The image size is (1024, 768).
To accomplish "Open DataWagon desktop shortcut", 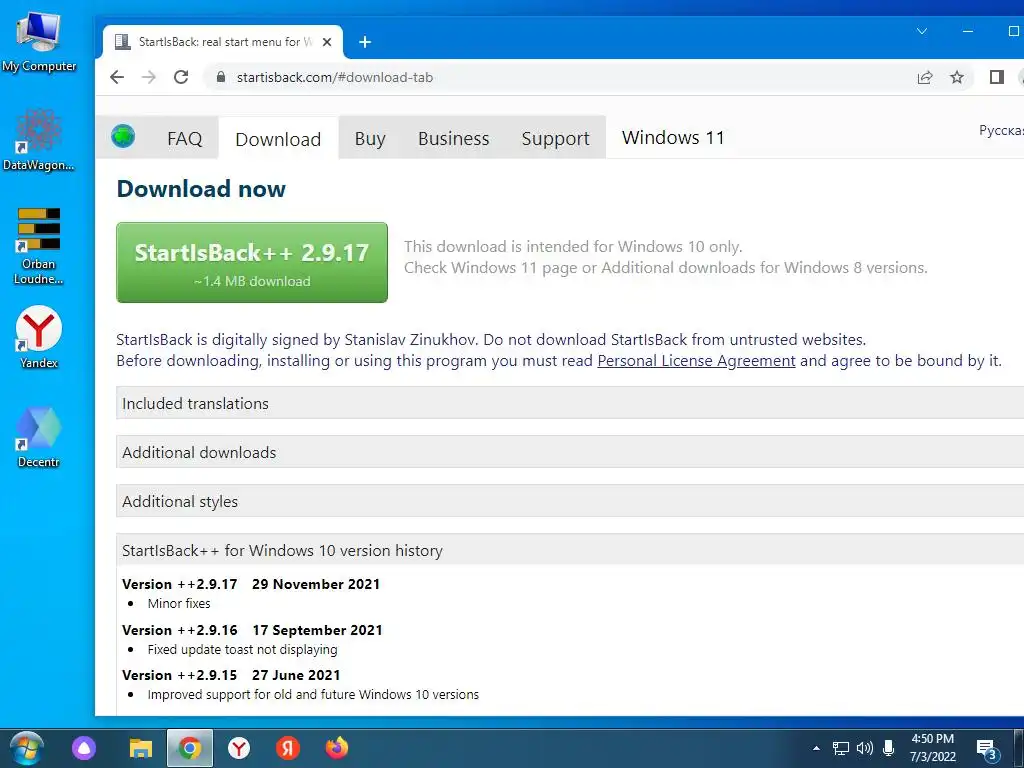I will (39, 140).
